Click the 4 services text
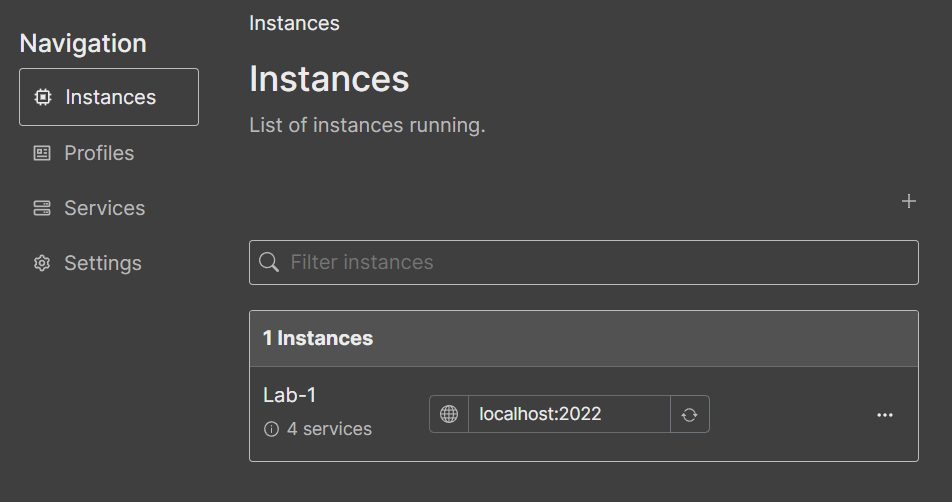 [329, 429]
